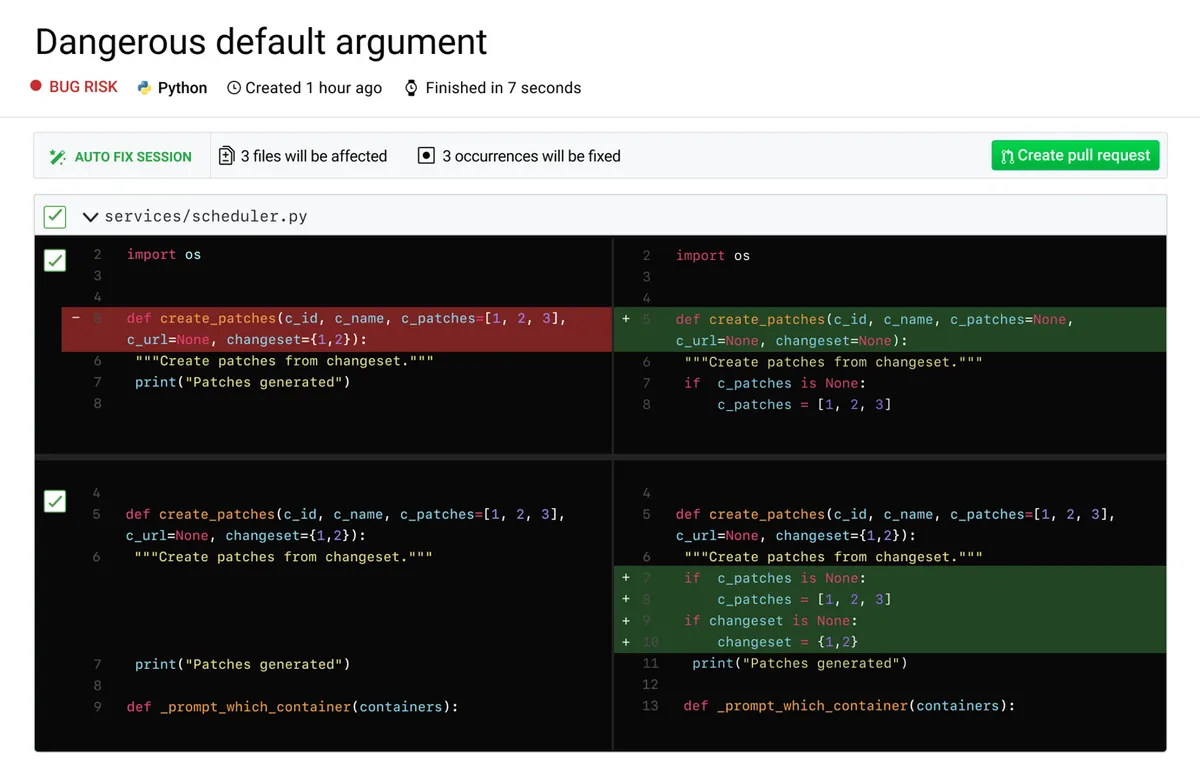Click the services/scheduler.py file name
The width and height of the screenshot is (1200, 781).
206,216
